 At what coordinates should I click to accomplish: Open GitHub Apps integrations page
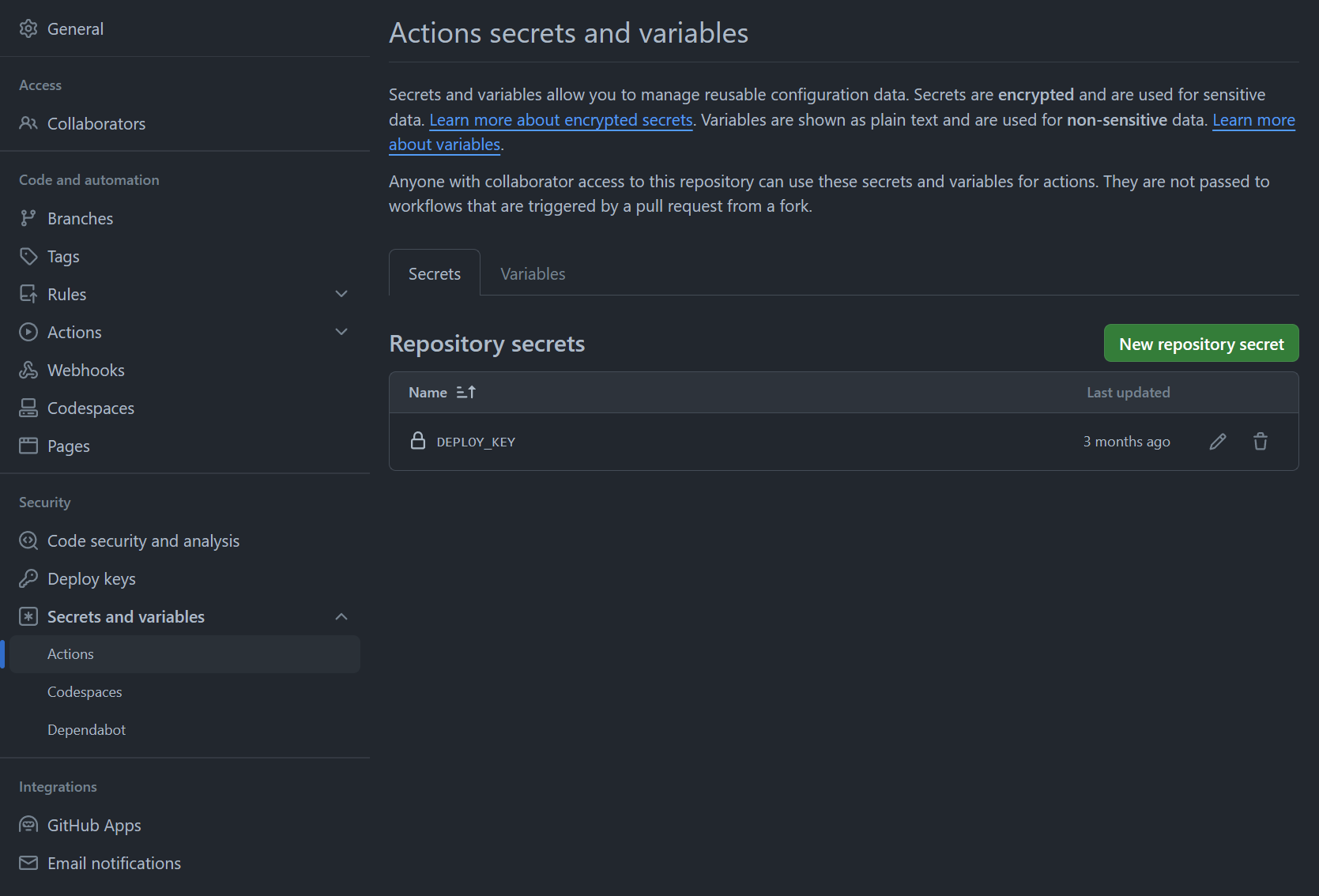(x=94, y=826)
